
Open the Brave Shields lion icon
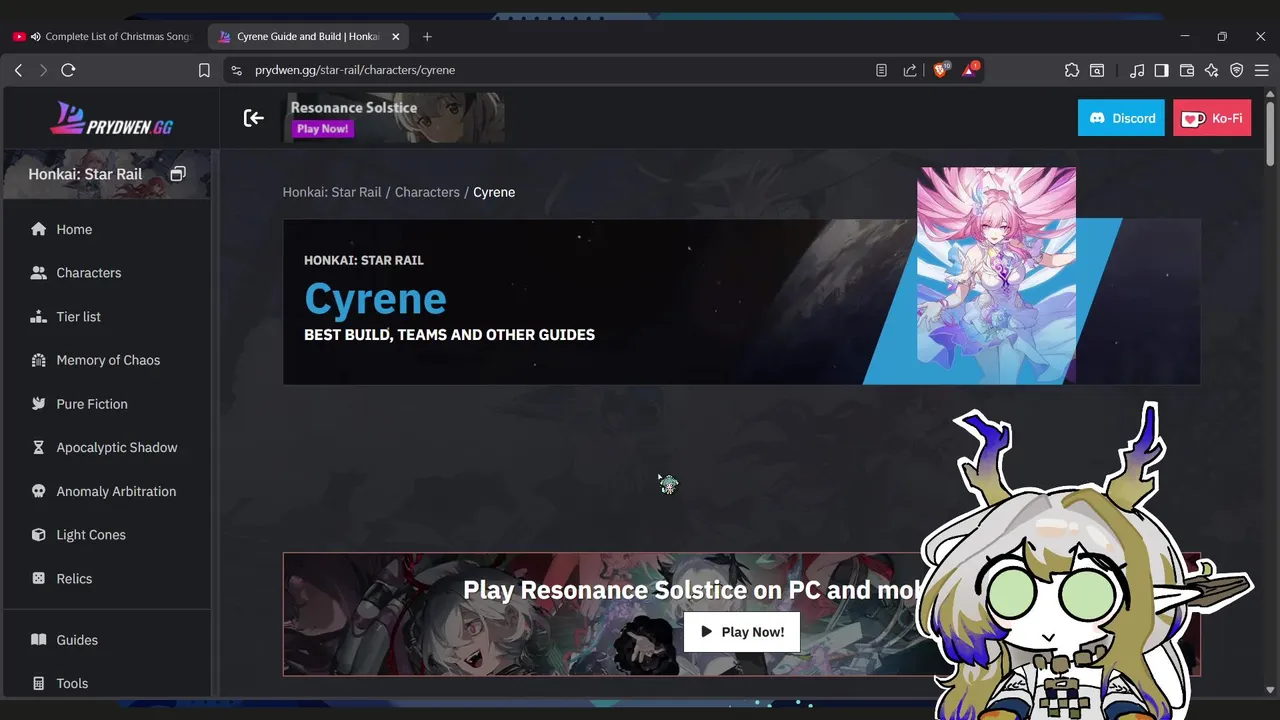941,69
